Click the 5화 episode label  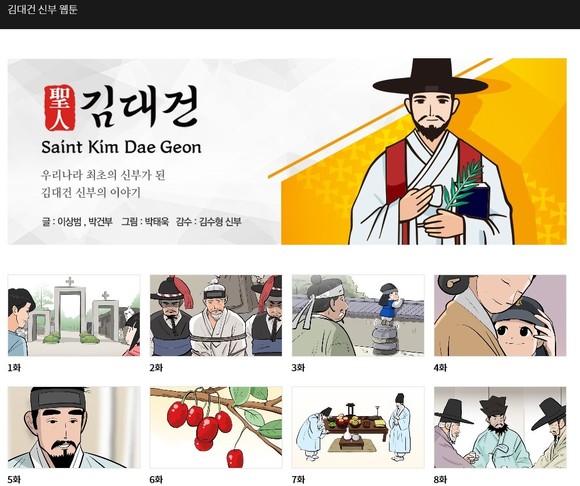coord(14,480)
